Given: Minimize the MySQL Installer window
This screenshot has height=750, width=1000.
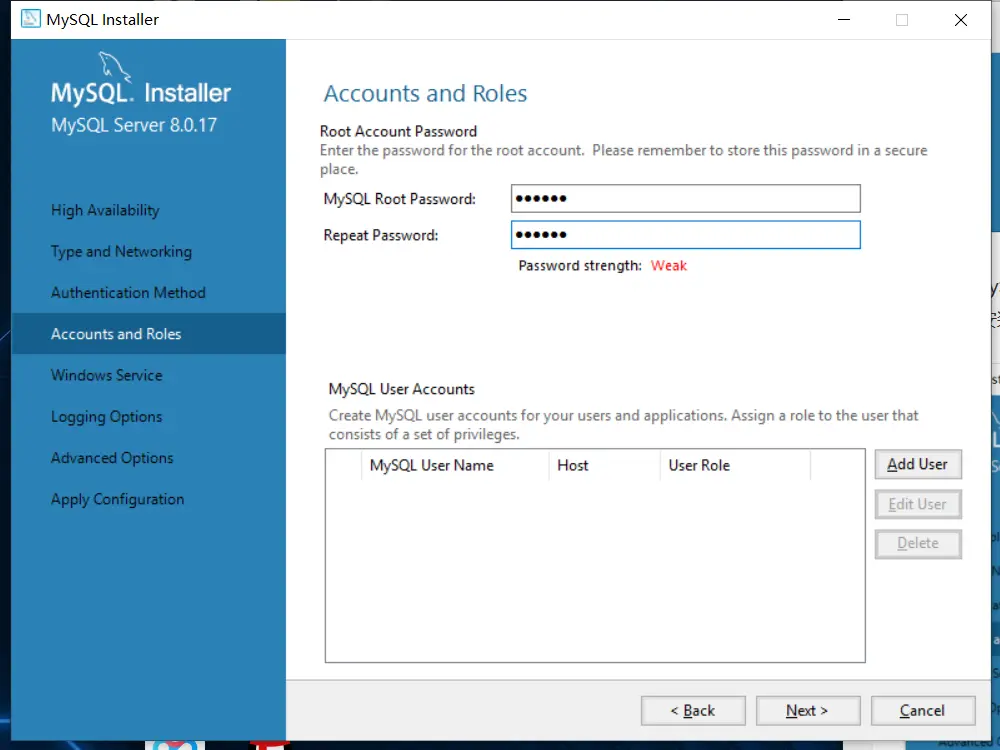Looking at the screenshot, I should click(x=844, y=20).
